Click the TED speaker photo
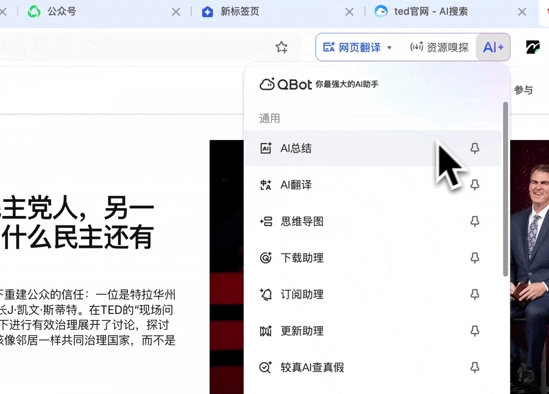549x394 pixels. click(529, 267)
